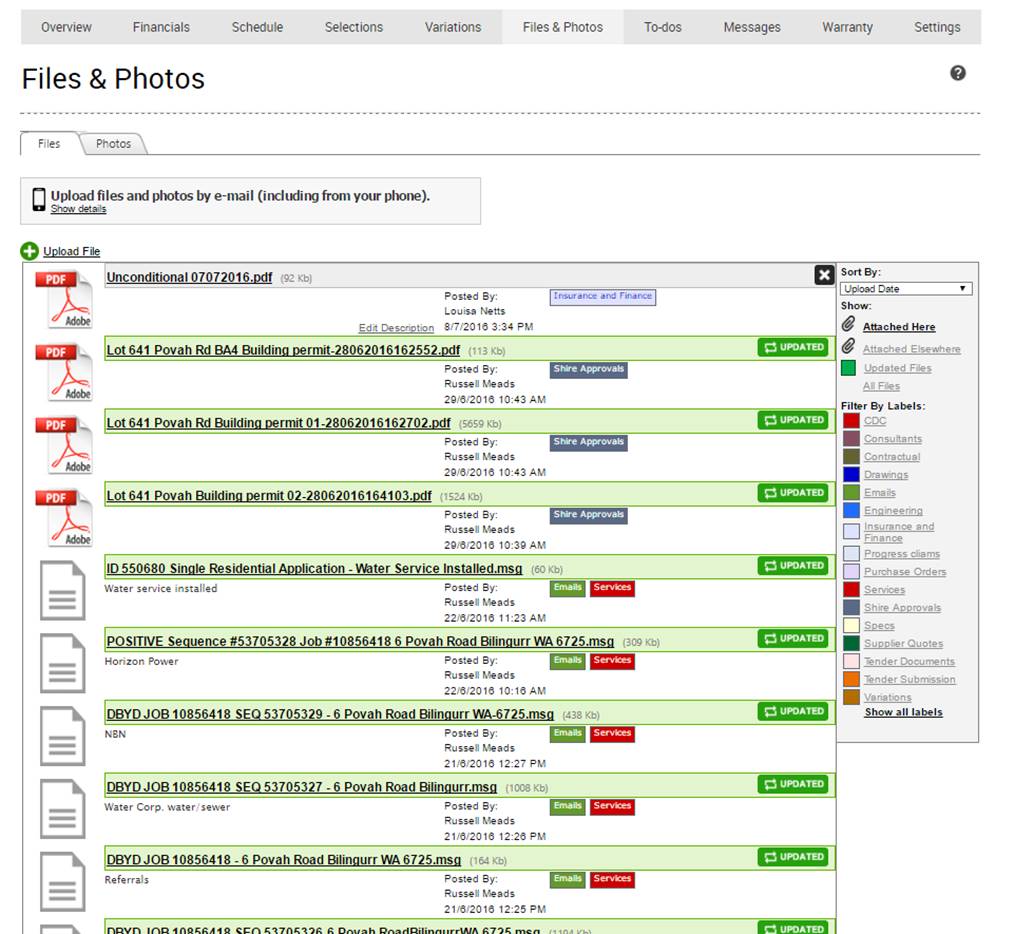1014x934 pixels.
Task: Expand Show details under the upload by e-mail banner
Action: coord(78,209)
